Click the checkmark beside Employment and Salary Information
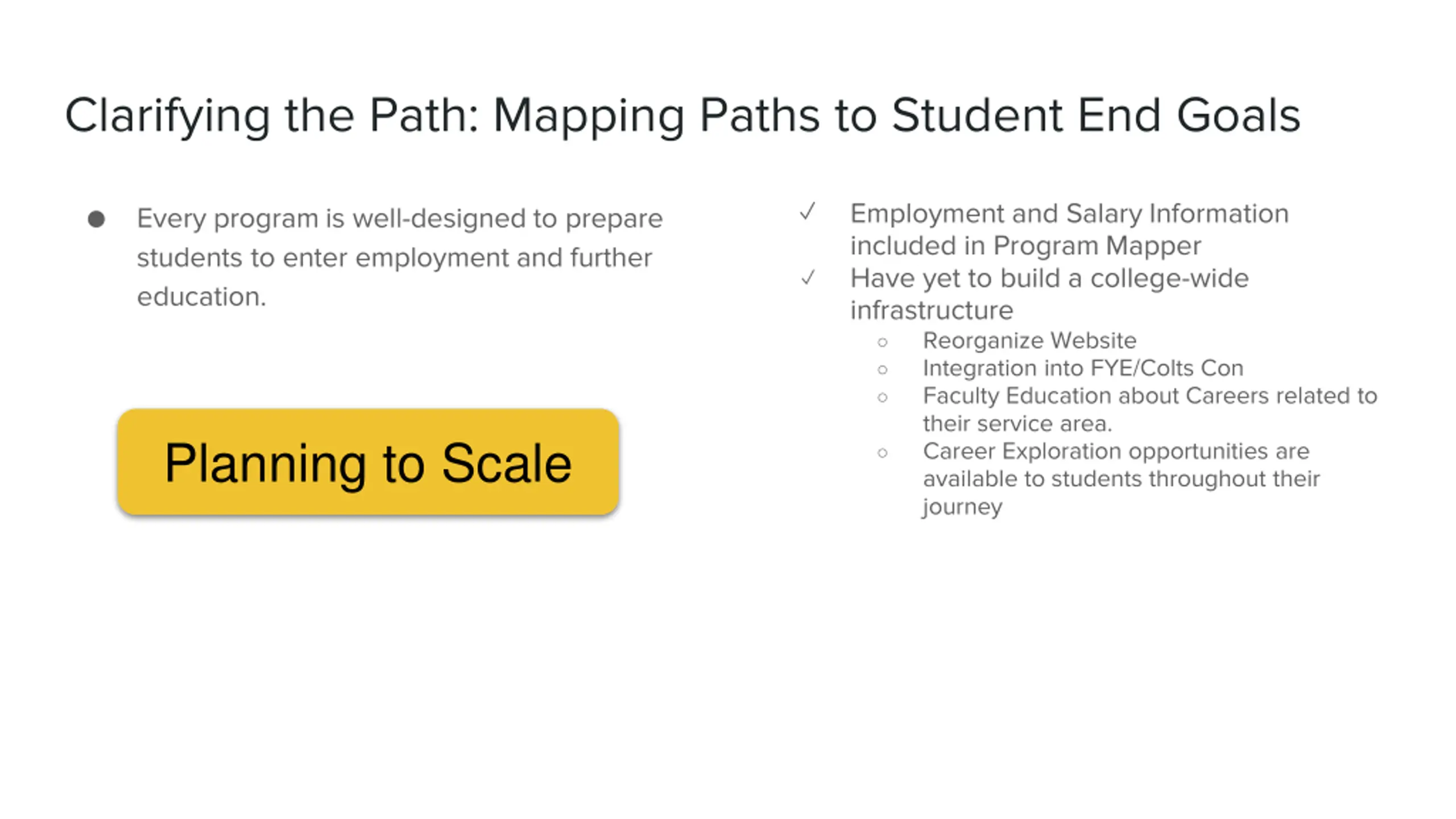The image size is (1456, 819). coord(808,212)
